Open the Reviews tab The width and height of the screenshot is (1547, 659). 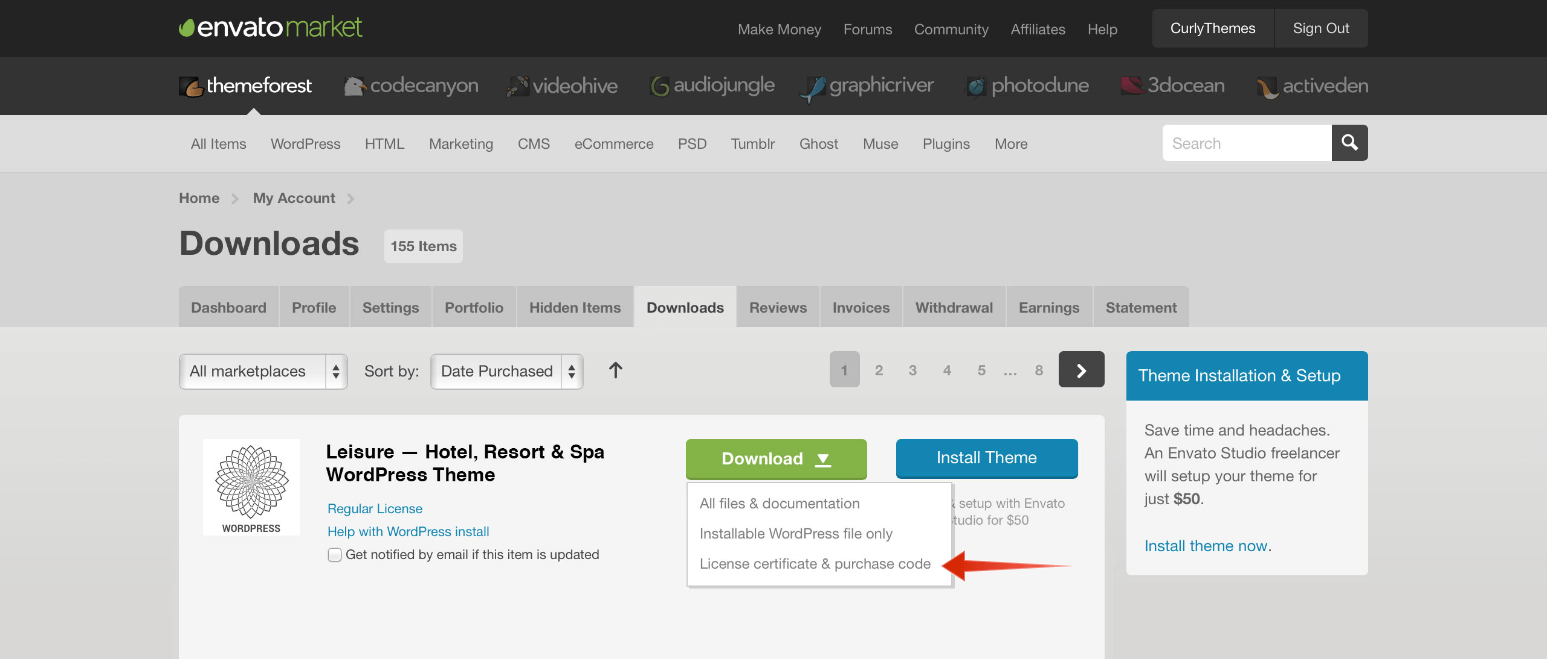778,307
